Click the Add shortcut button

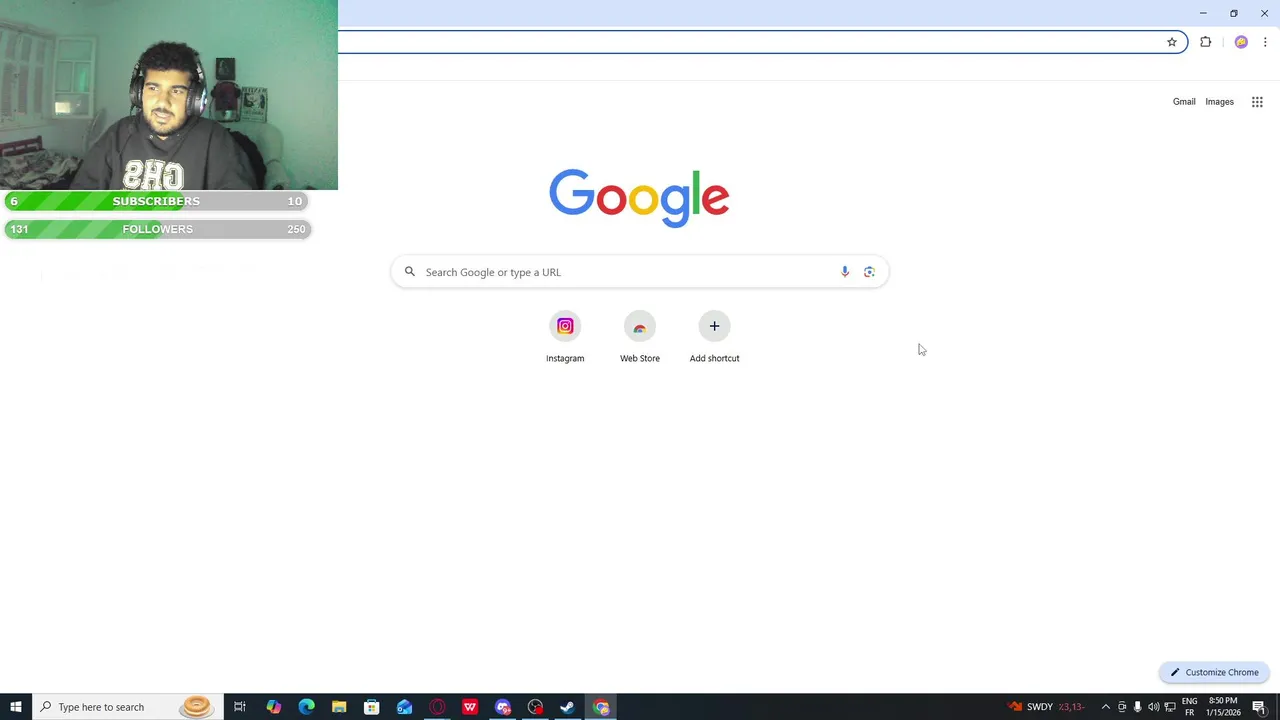pyautogui.click(x=714, y=338)
